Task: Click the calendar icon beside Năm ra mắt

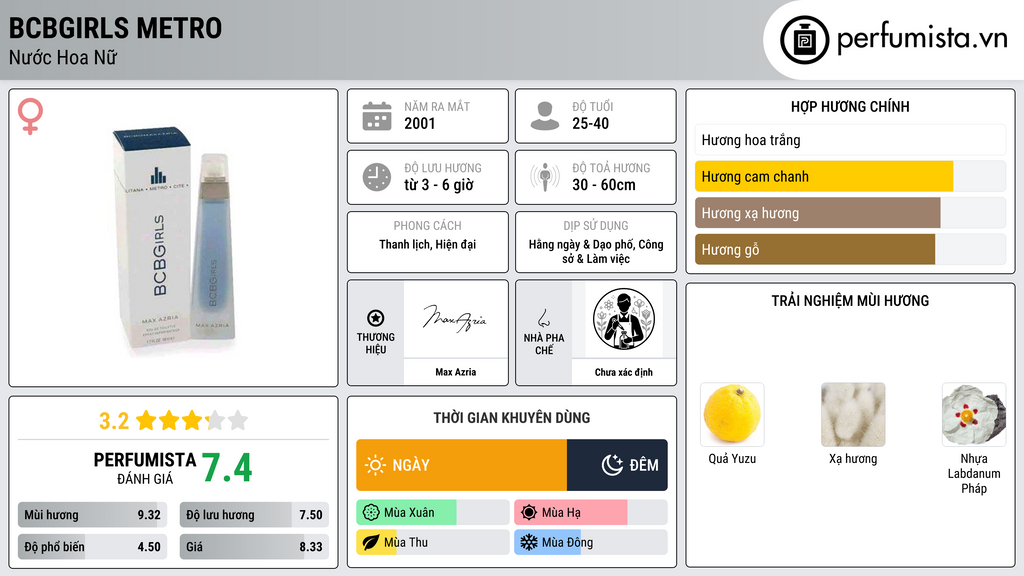Action: pos(377,116)
